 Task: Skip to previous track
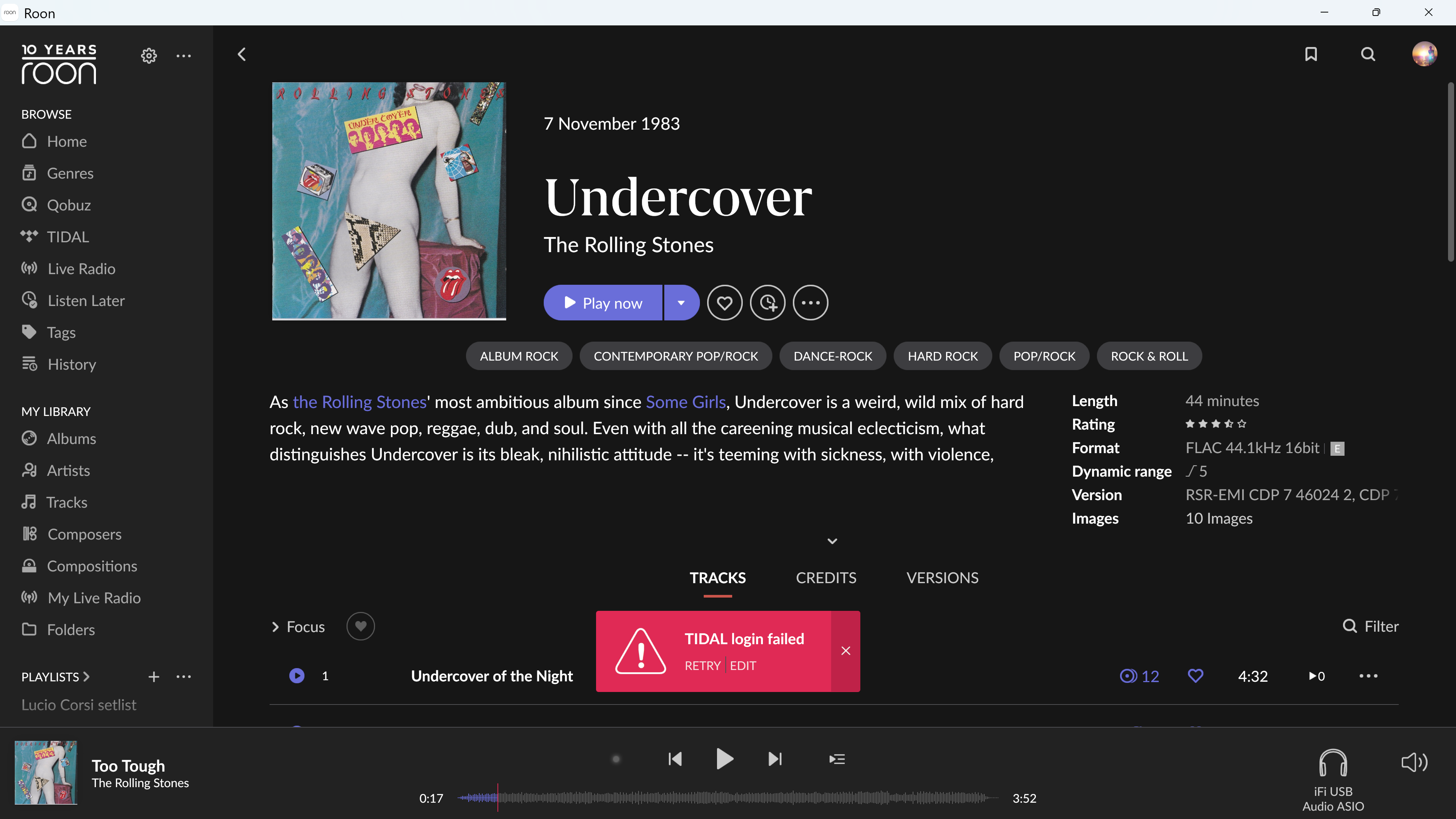[675, 759]
